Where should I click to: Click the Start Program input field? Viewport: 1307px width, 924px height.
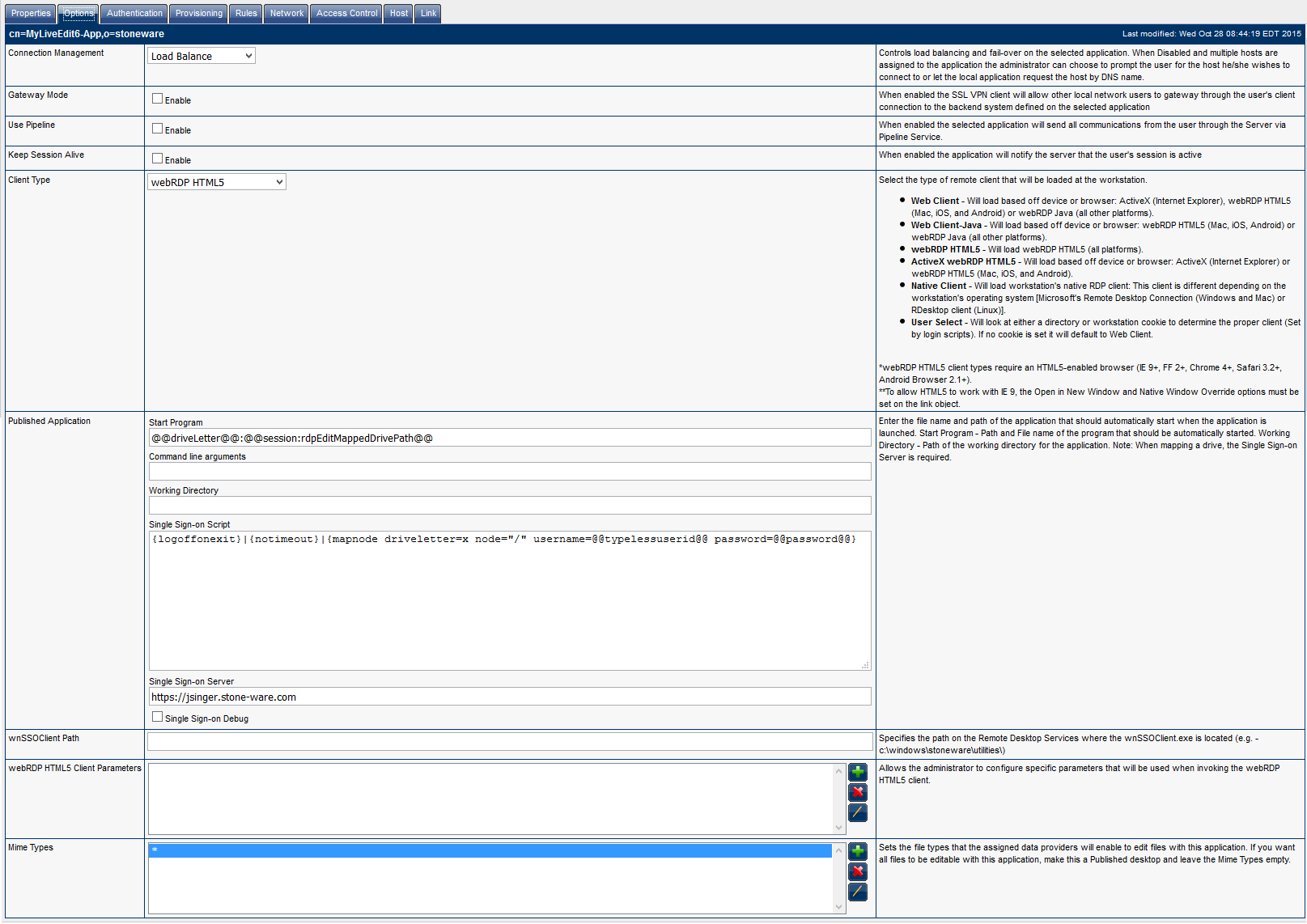[510, 438]
